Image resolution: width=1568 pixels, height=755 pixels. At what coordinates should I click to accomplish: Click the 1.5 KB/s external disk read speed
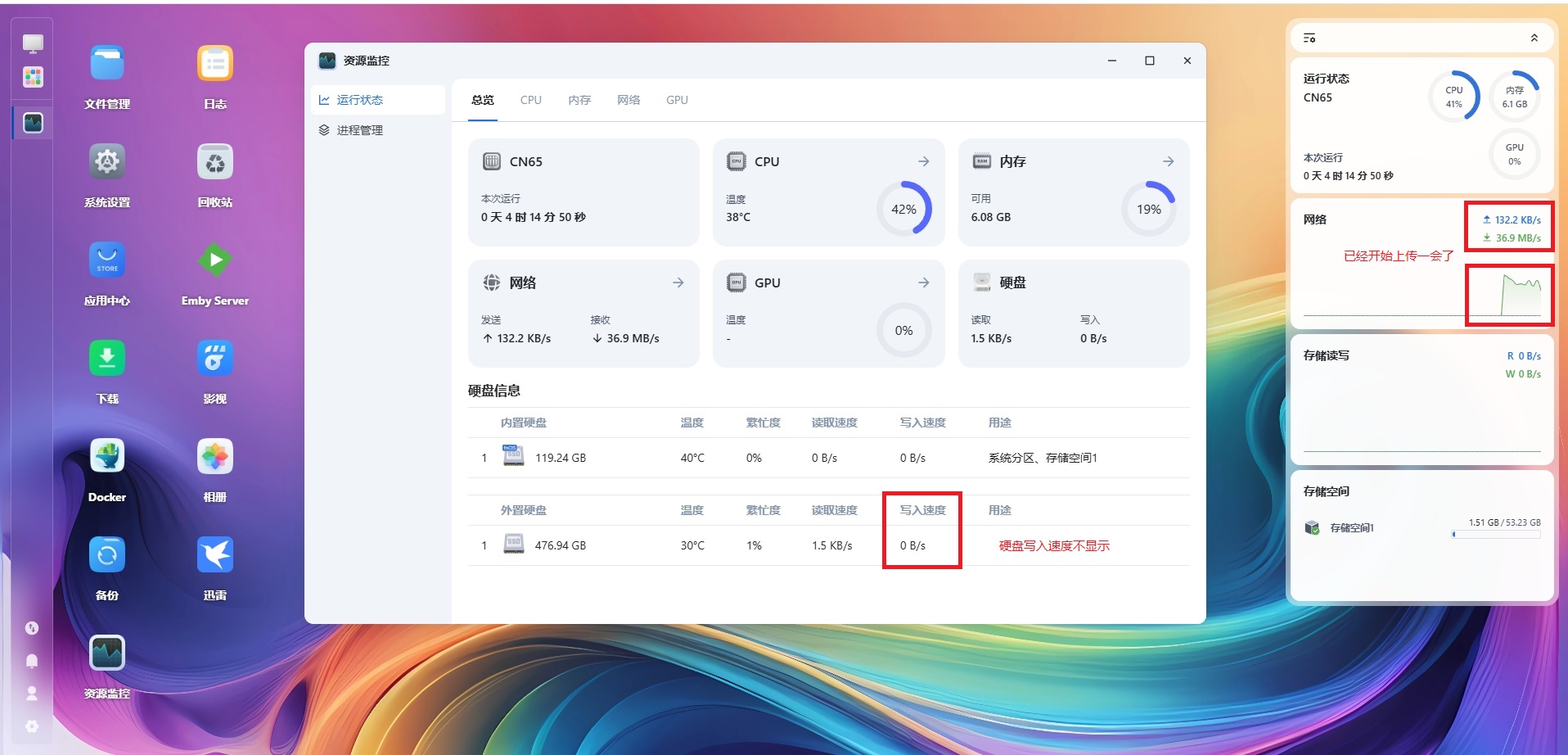coord(831,545)
